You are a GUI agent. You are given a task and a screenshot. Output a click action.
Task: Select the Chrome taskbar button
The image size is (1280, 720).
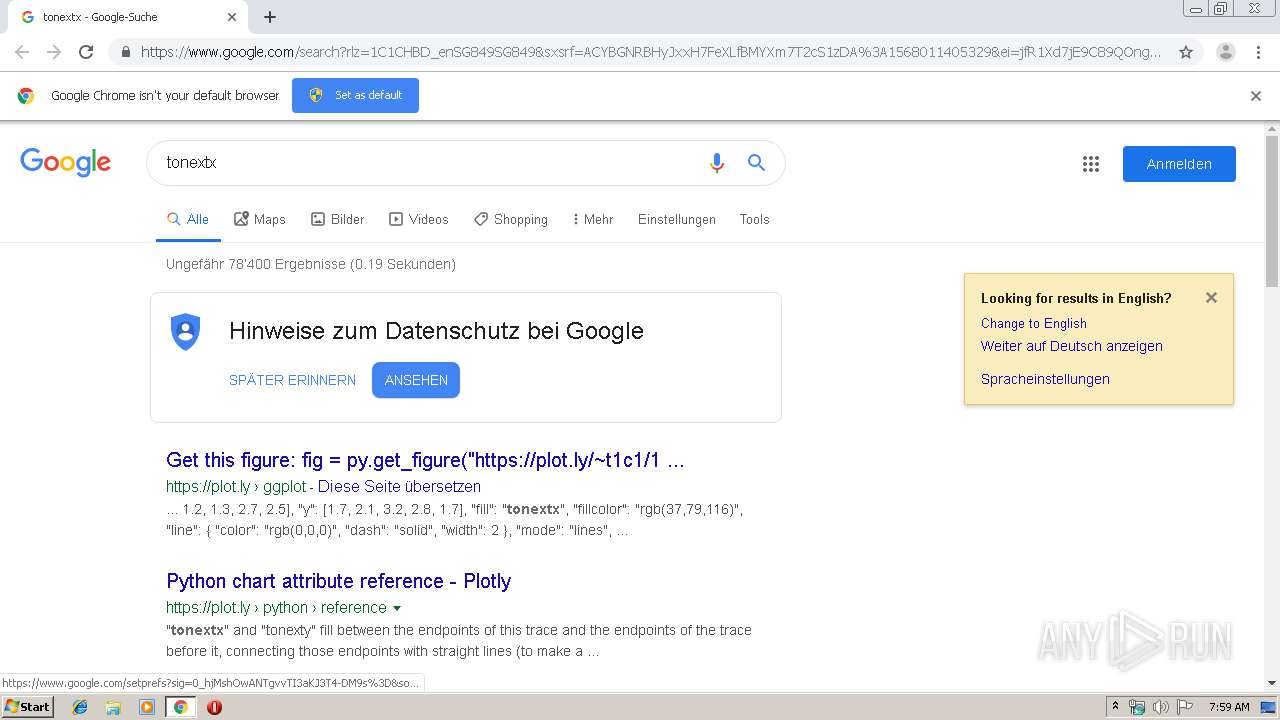pyautogui.click(x=180, y=707)
